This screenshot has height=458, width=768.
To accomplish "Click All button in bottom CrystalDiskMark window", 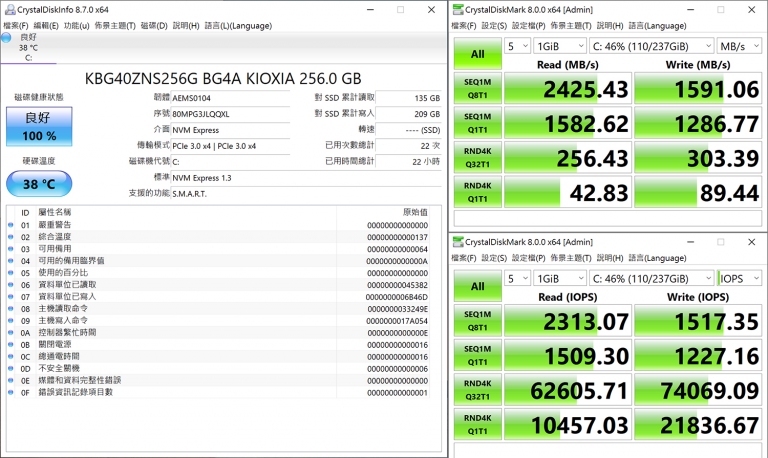I will 478,286.
